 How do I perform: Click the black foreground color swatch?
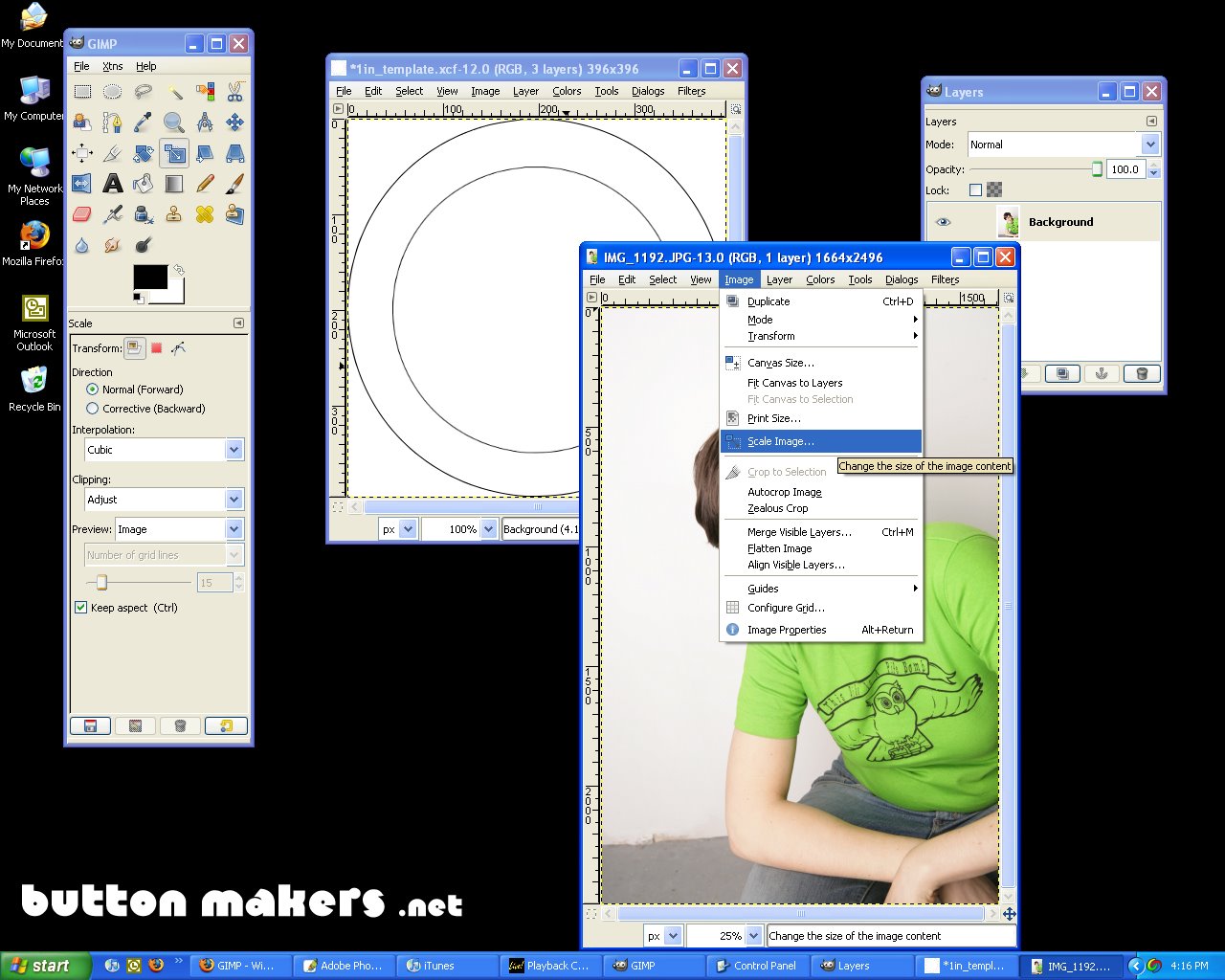pos(149,278)
